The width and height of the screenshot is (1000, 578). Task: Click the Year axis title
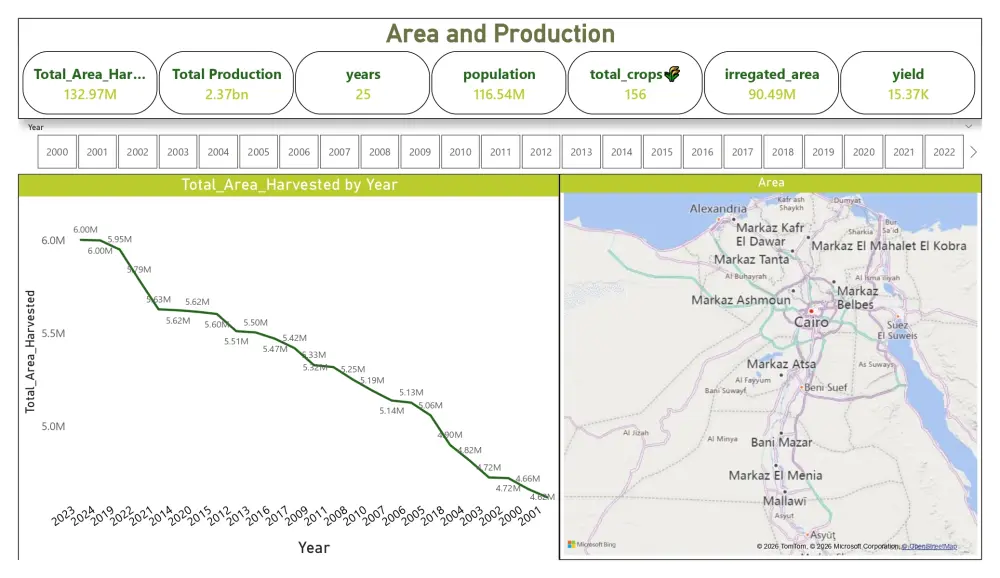[x=314, y=547]
